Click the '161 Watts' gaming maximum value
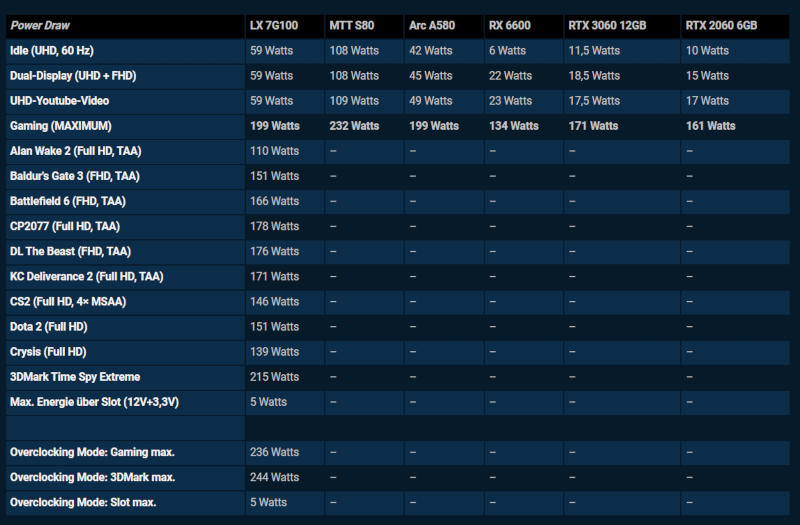Image resolution: width=800 pixels, height=525 pixels. 710,126
